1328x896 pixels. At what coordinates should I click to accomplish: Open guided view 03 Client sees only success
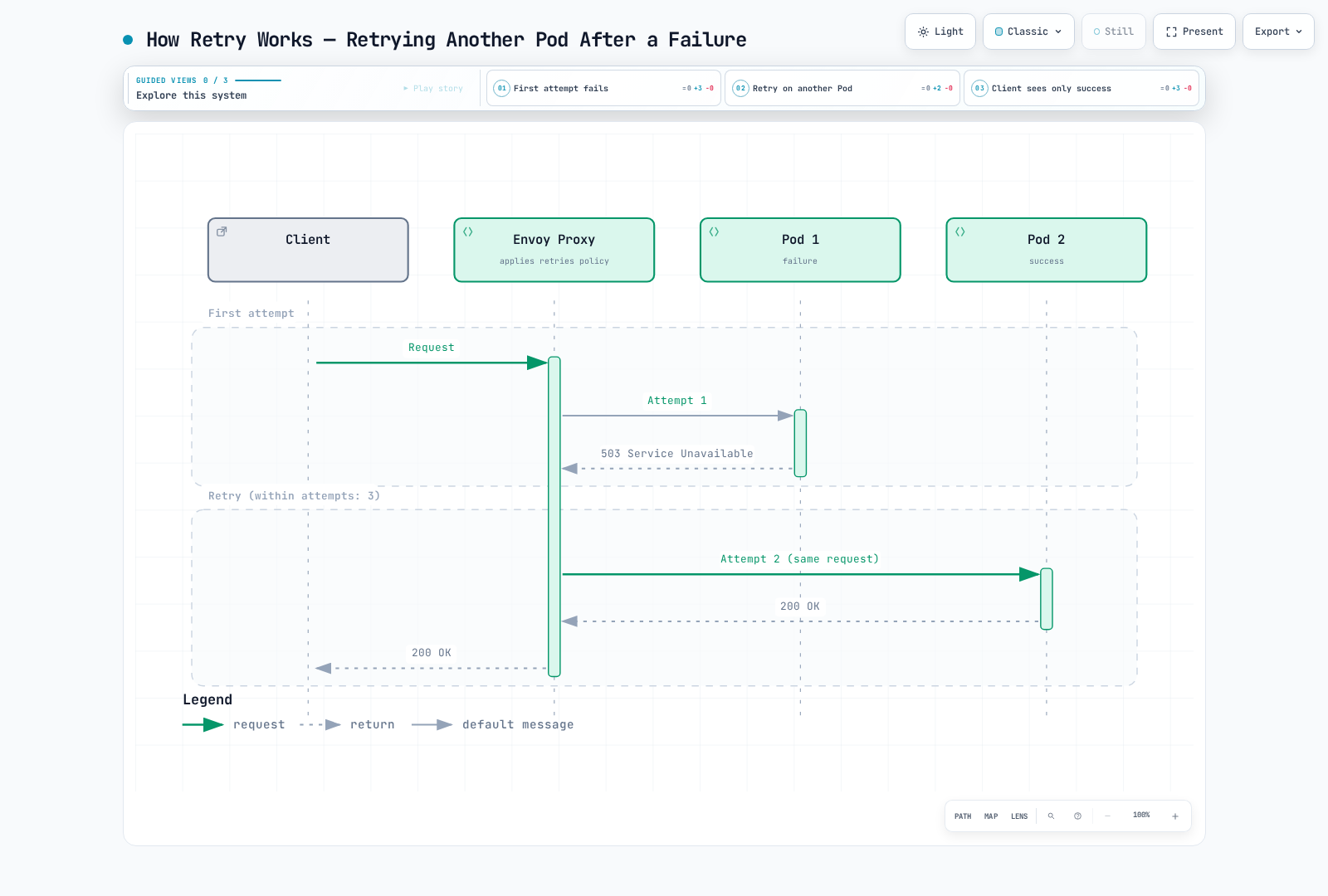tap(1081, 88)
